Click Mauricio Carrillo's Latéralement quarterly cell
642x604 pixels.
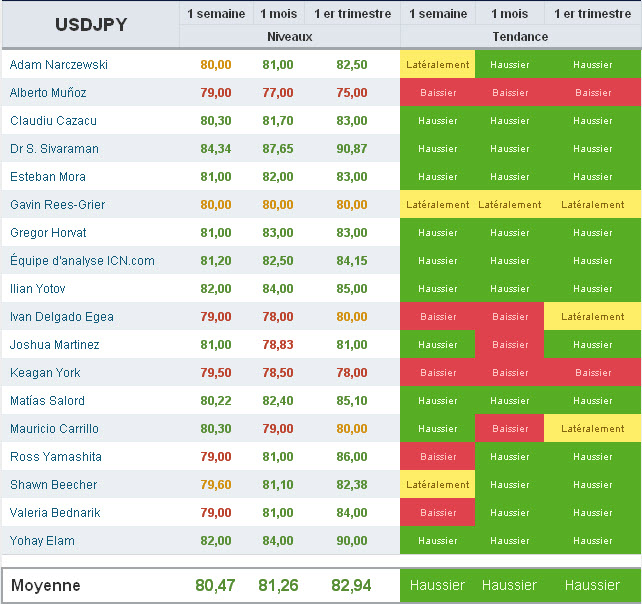click(x=592, y=428)
